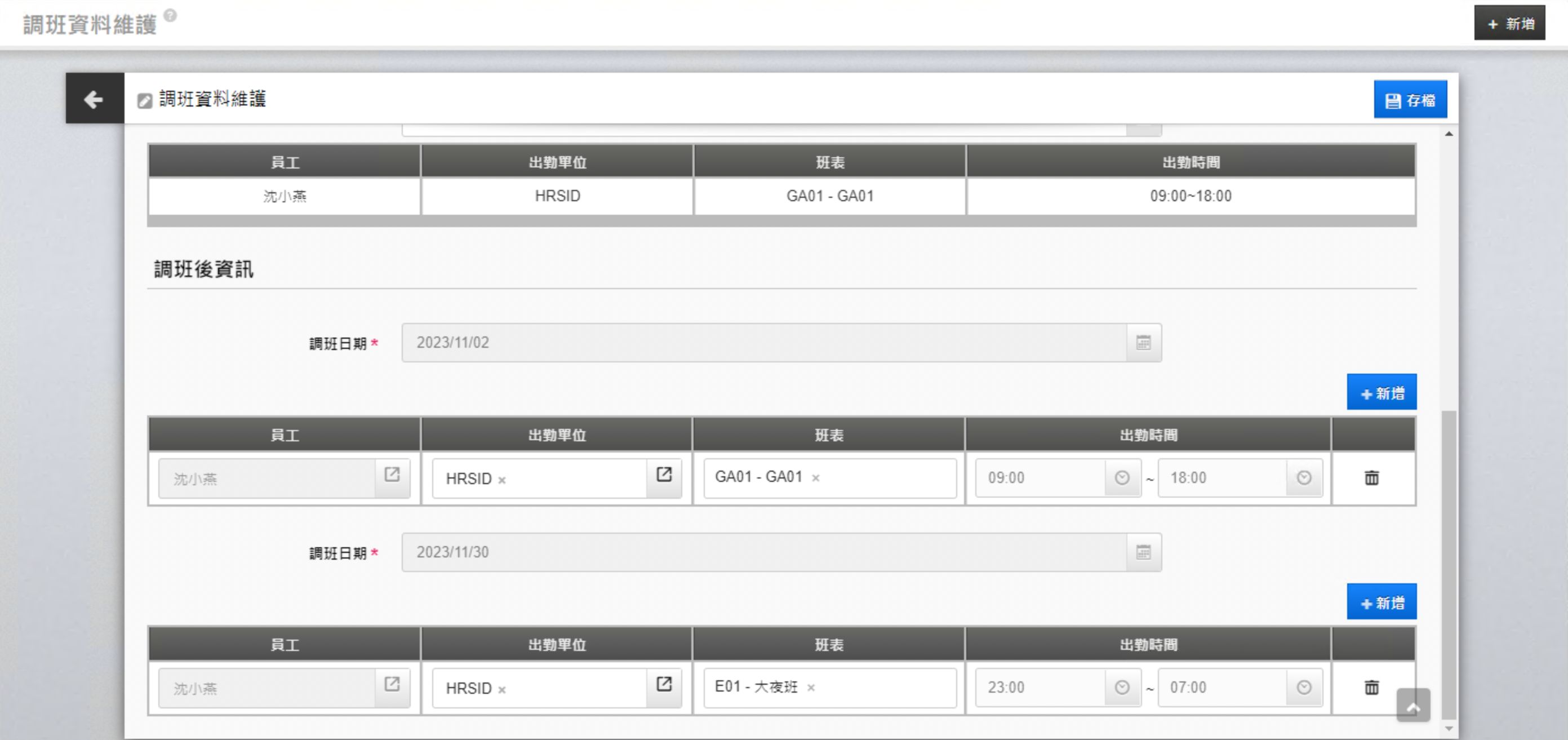
Task: Remove HRSID tag in the E01 大夜班 row
Action: (501, 690)
